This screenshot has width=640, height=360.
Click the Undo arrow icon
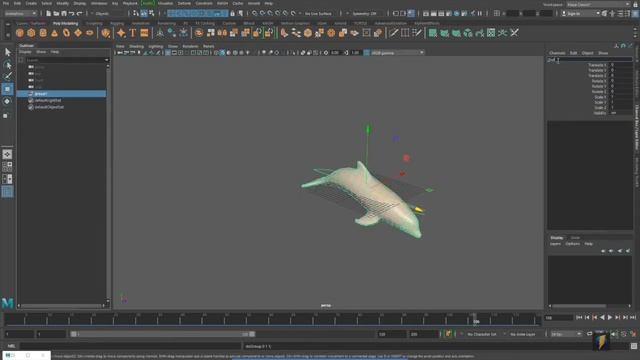pos(71,13)
